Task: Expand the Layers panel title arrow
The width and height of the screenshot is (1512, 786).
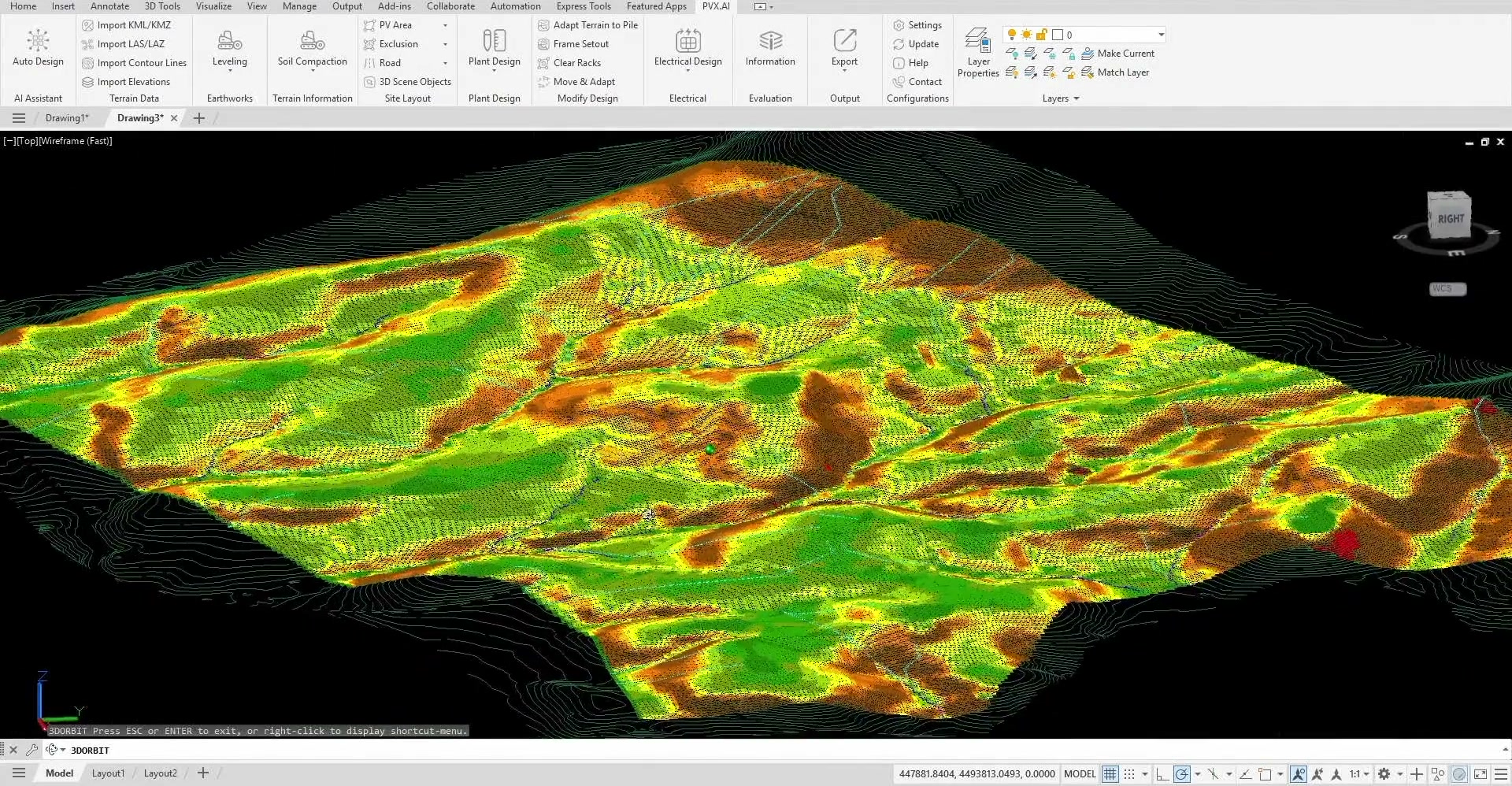Action: click(1076, 98)
